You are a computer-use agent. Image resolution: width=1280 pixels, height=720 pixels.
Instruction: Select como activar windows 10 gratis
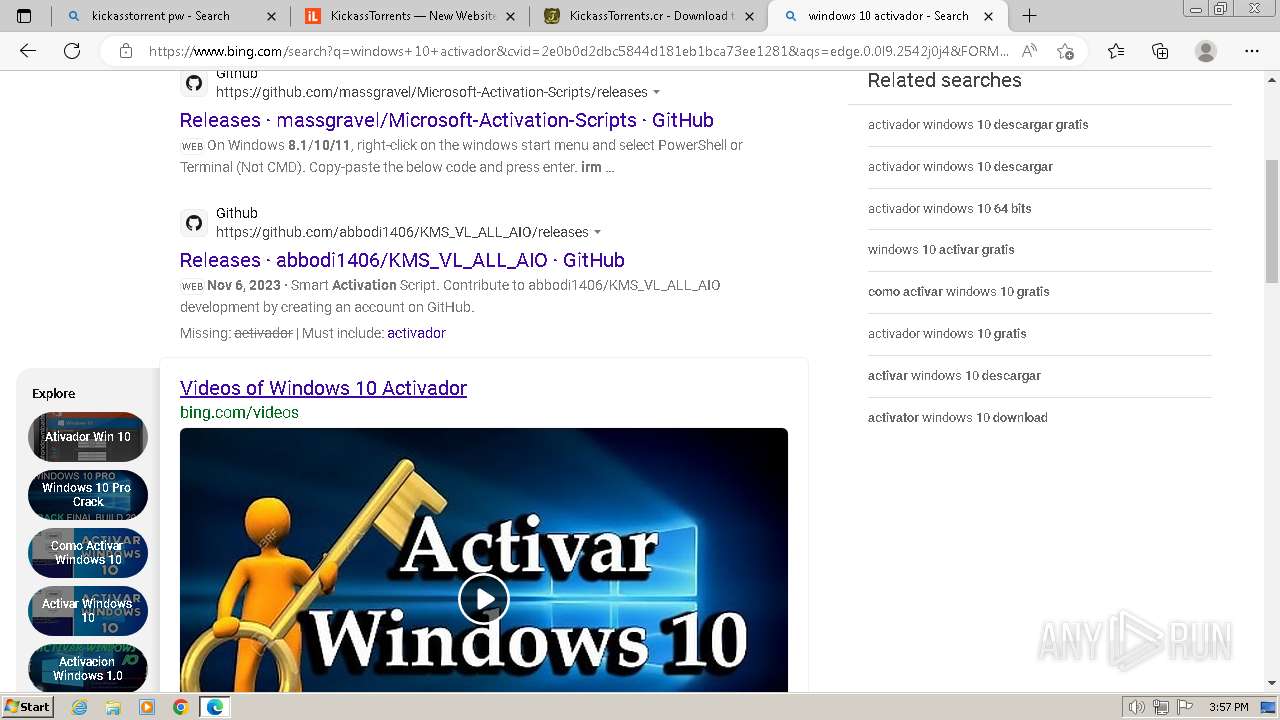tap(958, 292)
